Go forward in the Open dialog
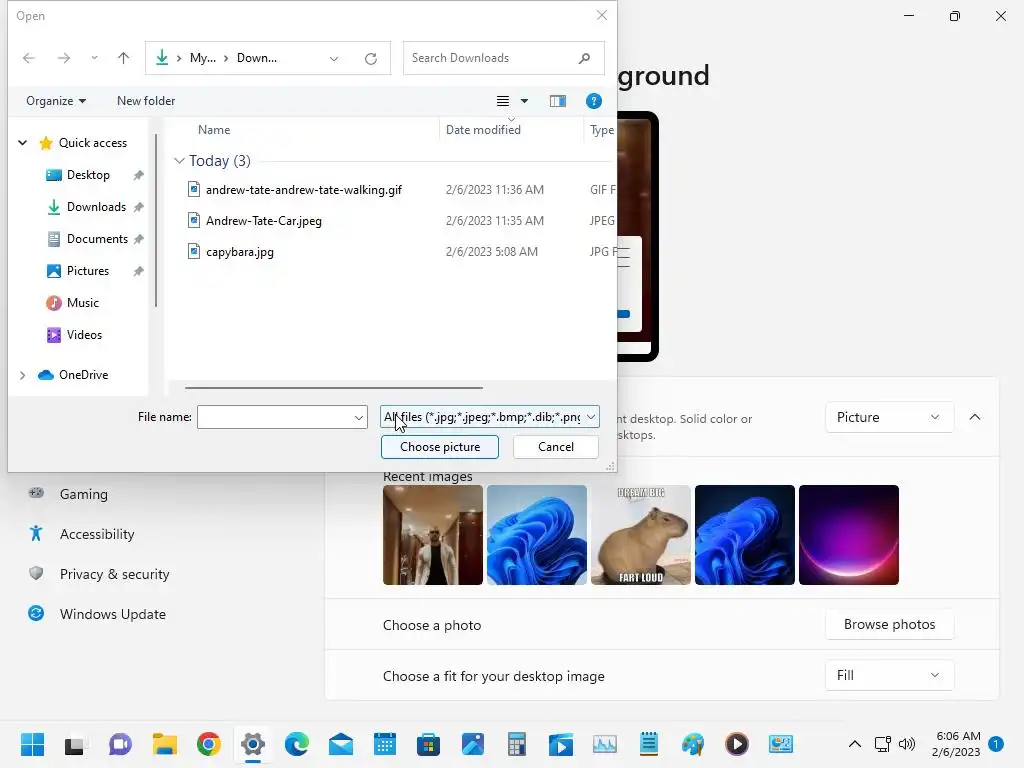1024x768 pixels. [63, 58]
